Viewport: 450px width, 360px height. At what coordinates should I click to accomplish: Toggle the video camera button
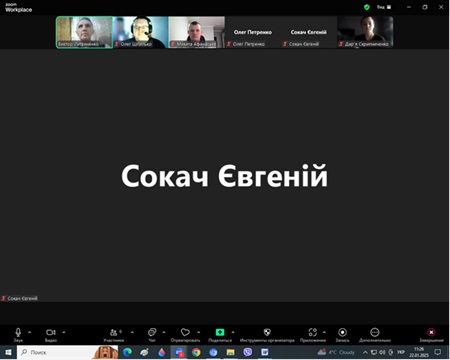click(51, 335)
